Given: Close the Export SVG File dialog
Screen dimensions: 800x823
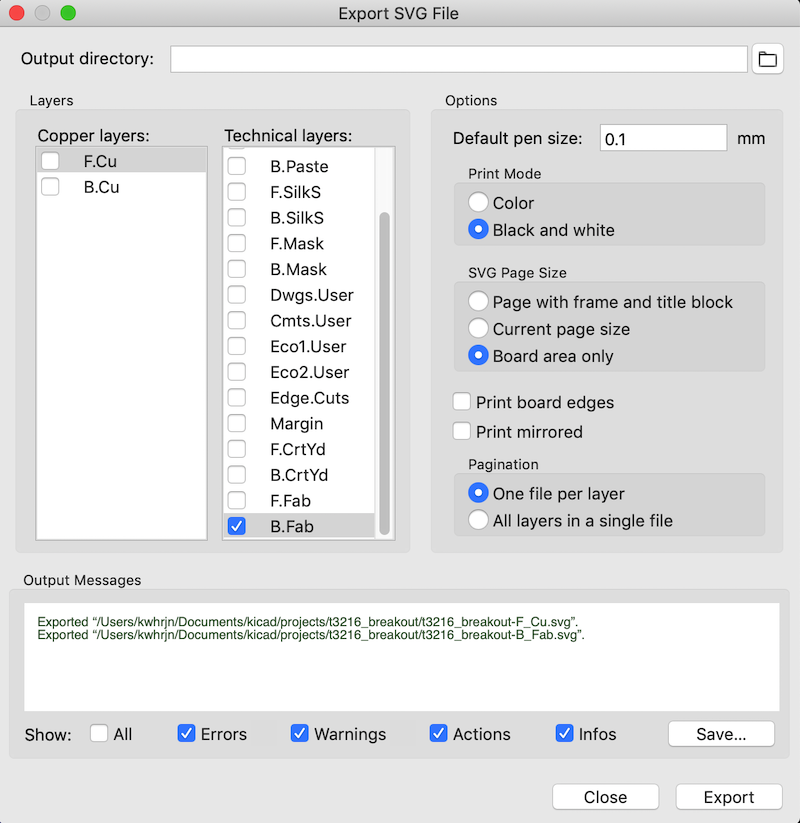Looking at the screenshot, I should click(x=606, y=797).
